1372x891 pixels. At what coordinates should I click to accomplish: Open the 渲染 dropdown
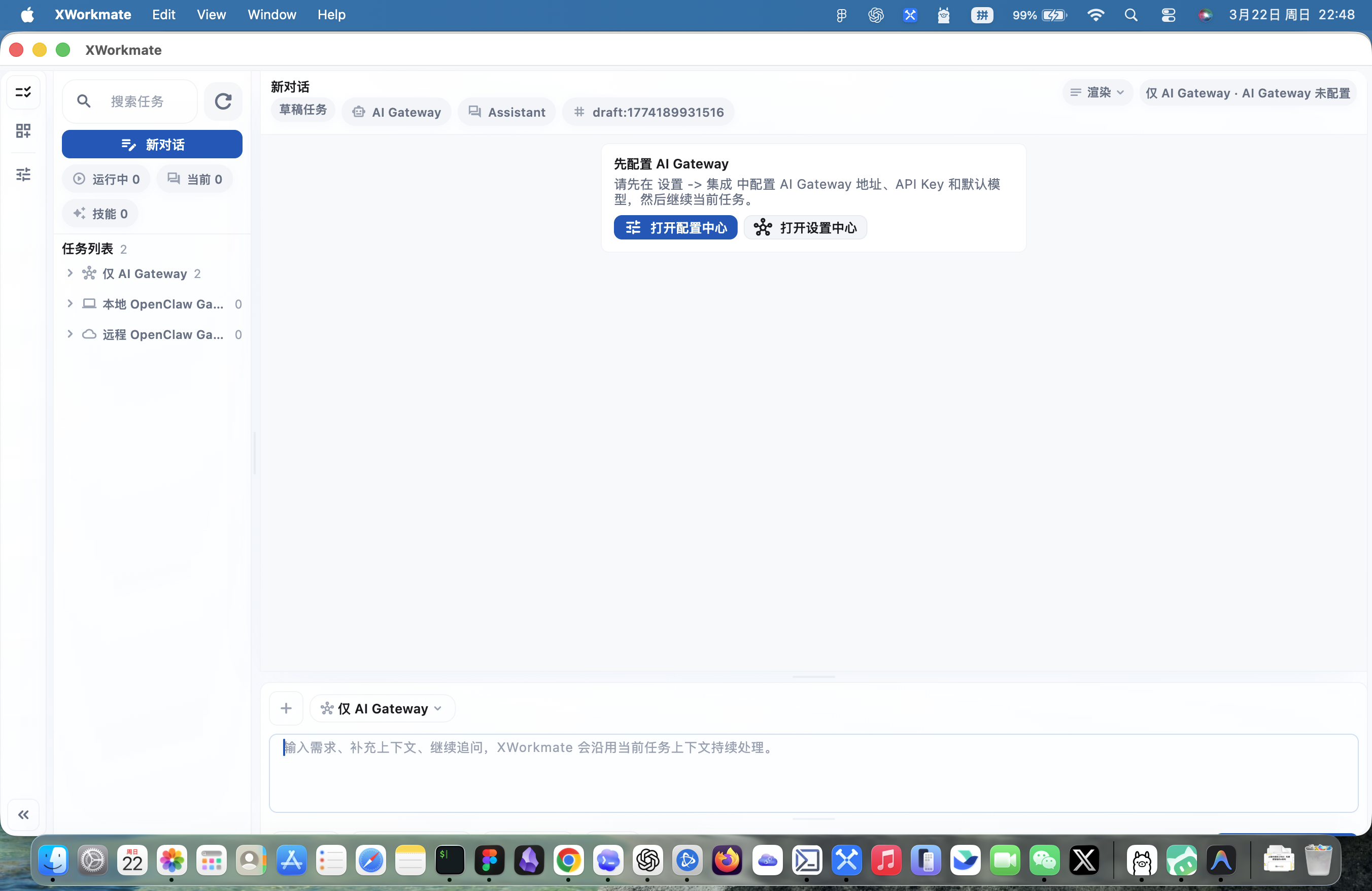pos(1097,93)
